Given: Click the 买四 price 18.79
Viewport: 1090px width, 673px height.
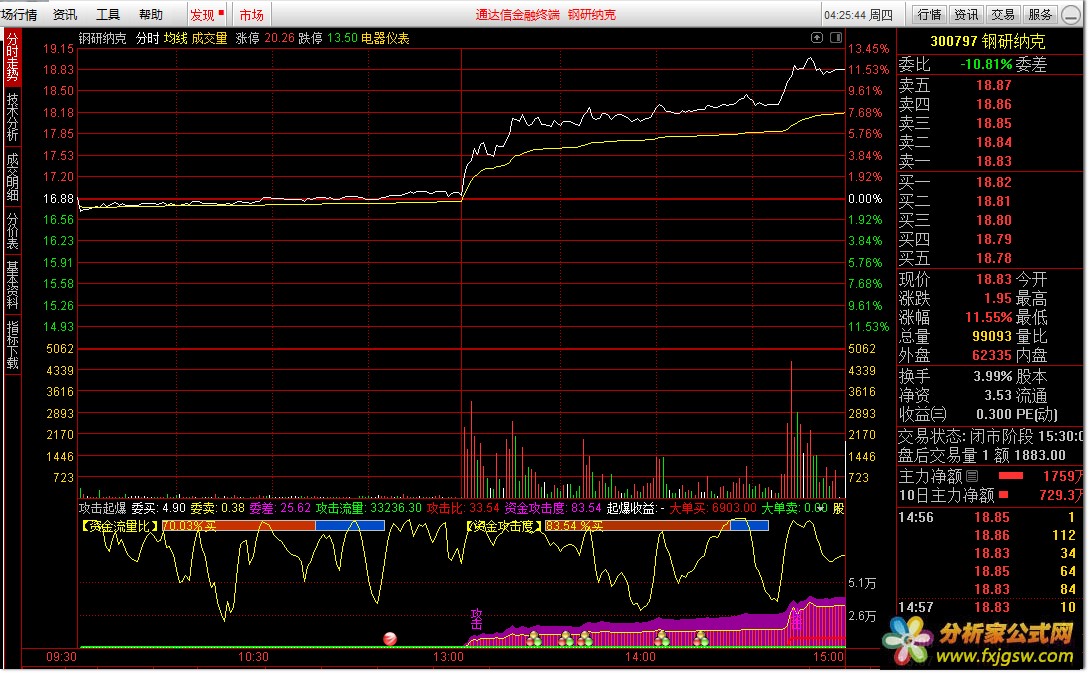Looking at the screenshot, I should click(x=993, y=238).
